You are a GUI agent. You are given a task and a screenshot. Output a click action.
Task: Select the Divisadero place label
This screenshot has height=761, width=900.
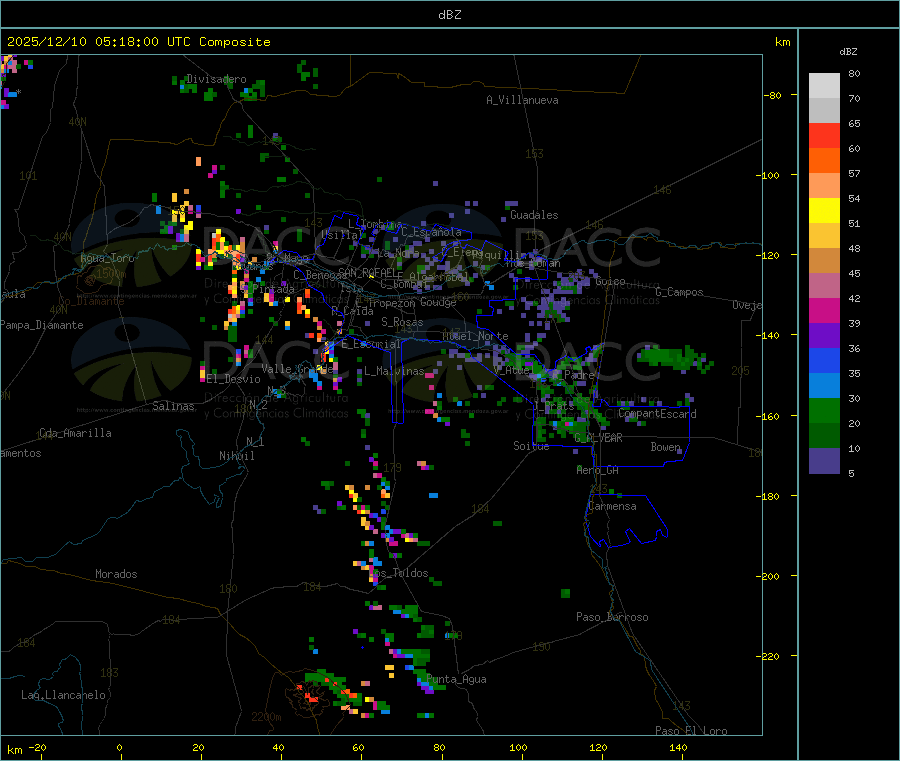(216, 79)
